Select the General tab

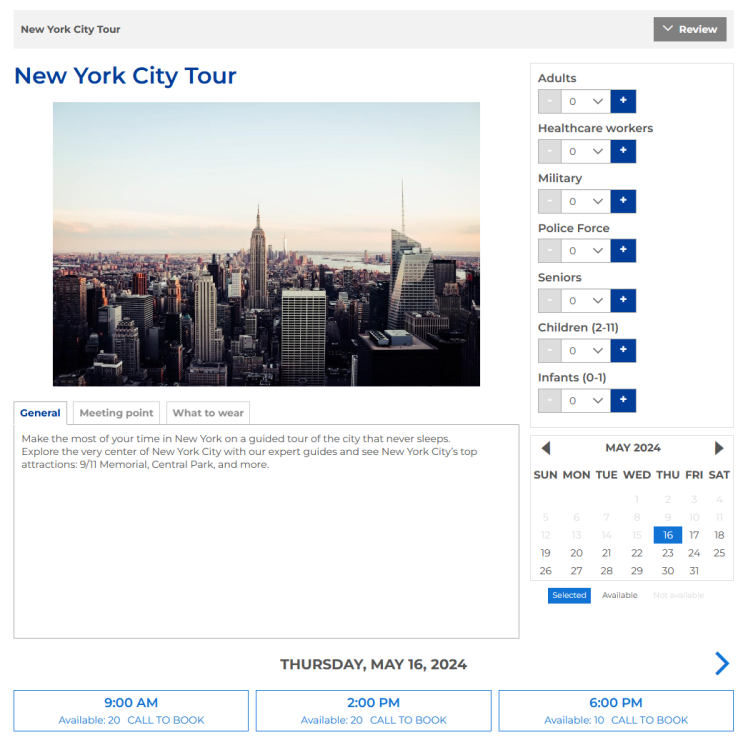click(x=40, y=413)
